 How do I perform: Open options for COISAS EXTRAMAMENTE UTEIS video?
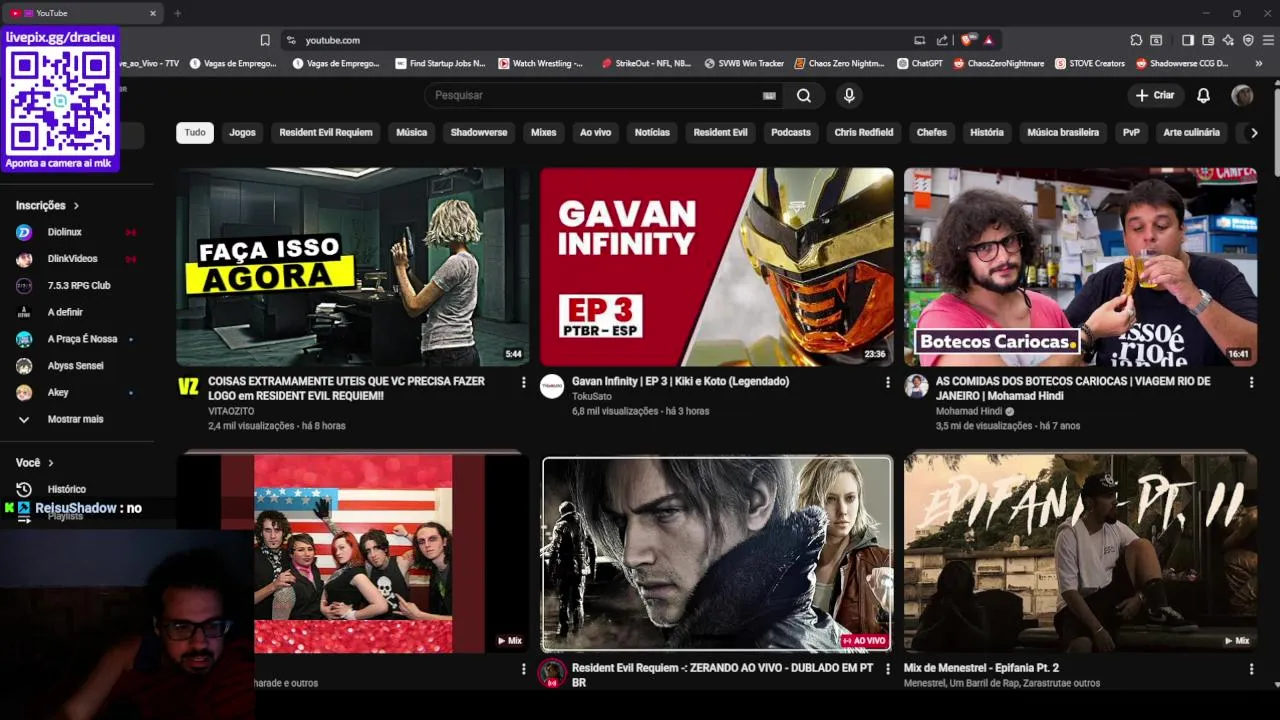pyautogui.click(x=523, y=382)
